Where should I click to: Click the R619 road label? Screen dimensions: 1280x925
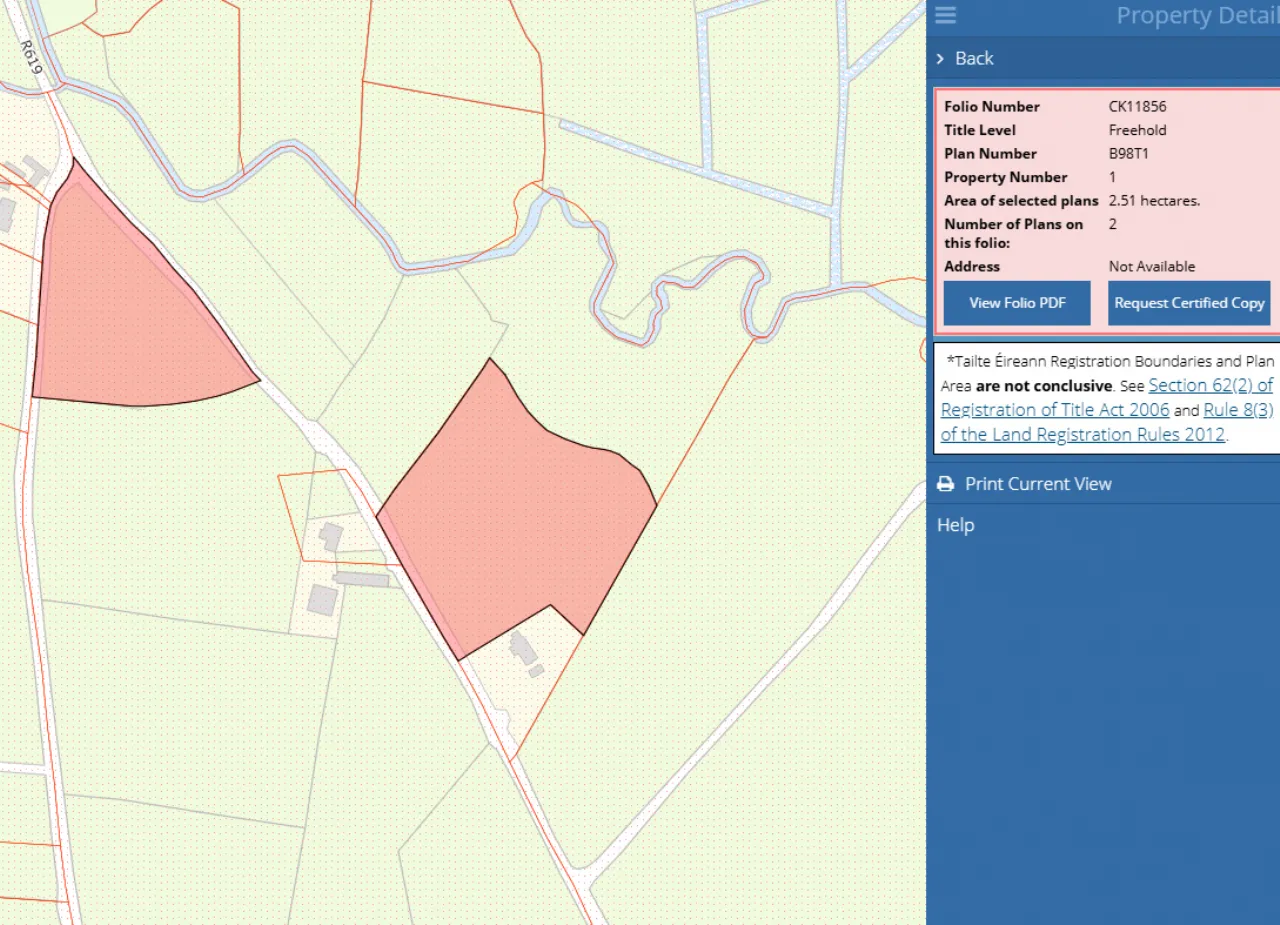point(30,57)
